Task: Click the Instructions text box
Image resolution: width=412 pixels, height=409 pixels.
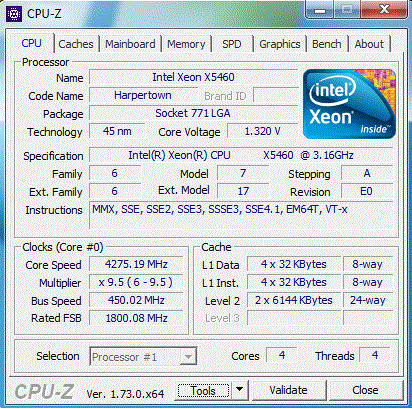Action: click(241, 215)
